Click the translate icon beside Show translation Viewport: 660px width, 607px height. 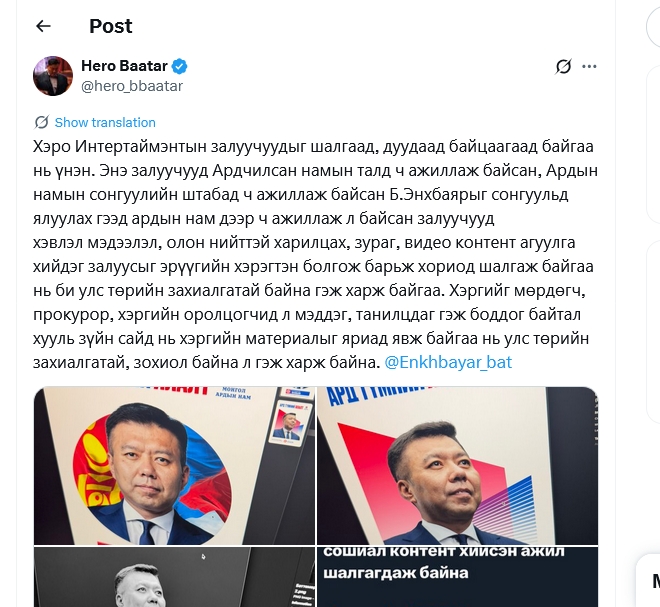point(41,122)
